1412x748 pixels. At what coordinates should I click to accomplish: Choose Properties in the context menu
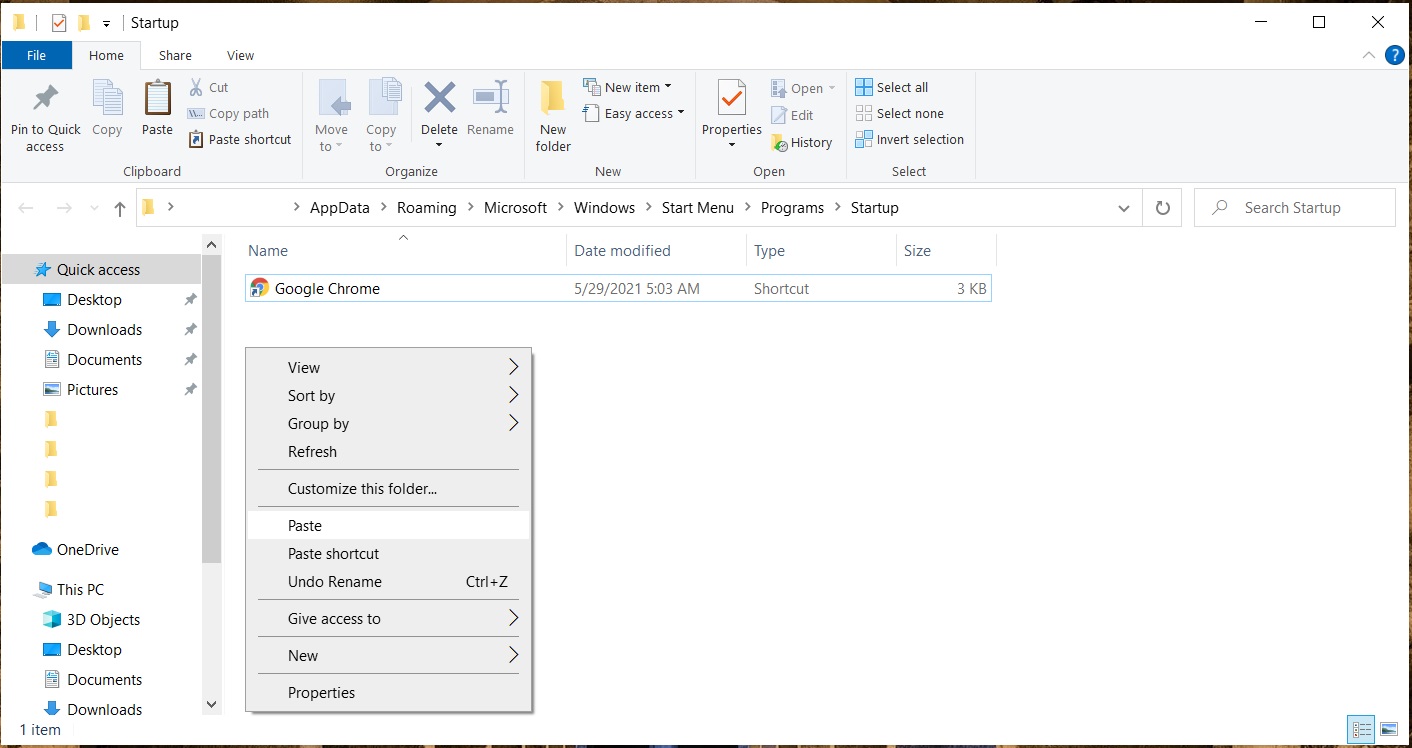pos(389,692)
